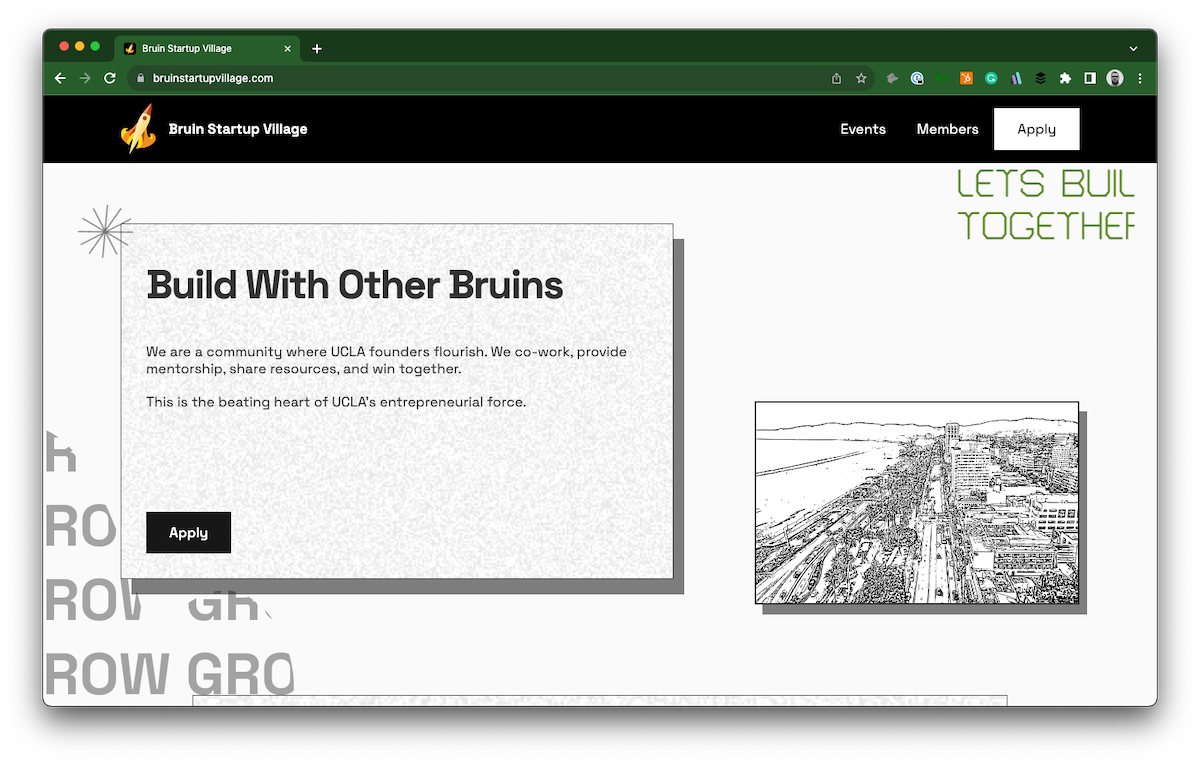Click the blue clock-lock extension icon
The width and height of the screenshot is (1200, 763).
917,78
